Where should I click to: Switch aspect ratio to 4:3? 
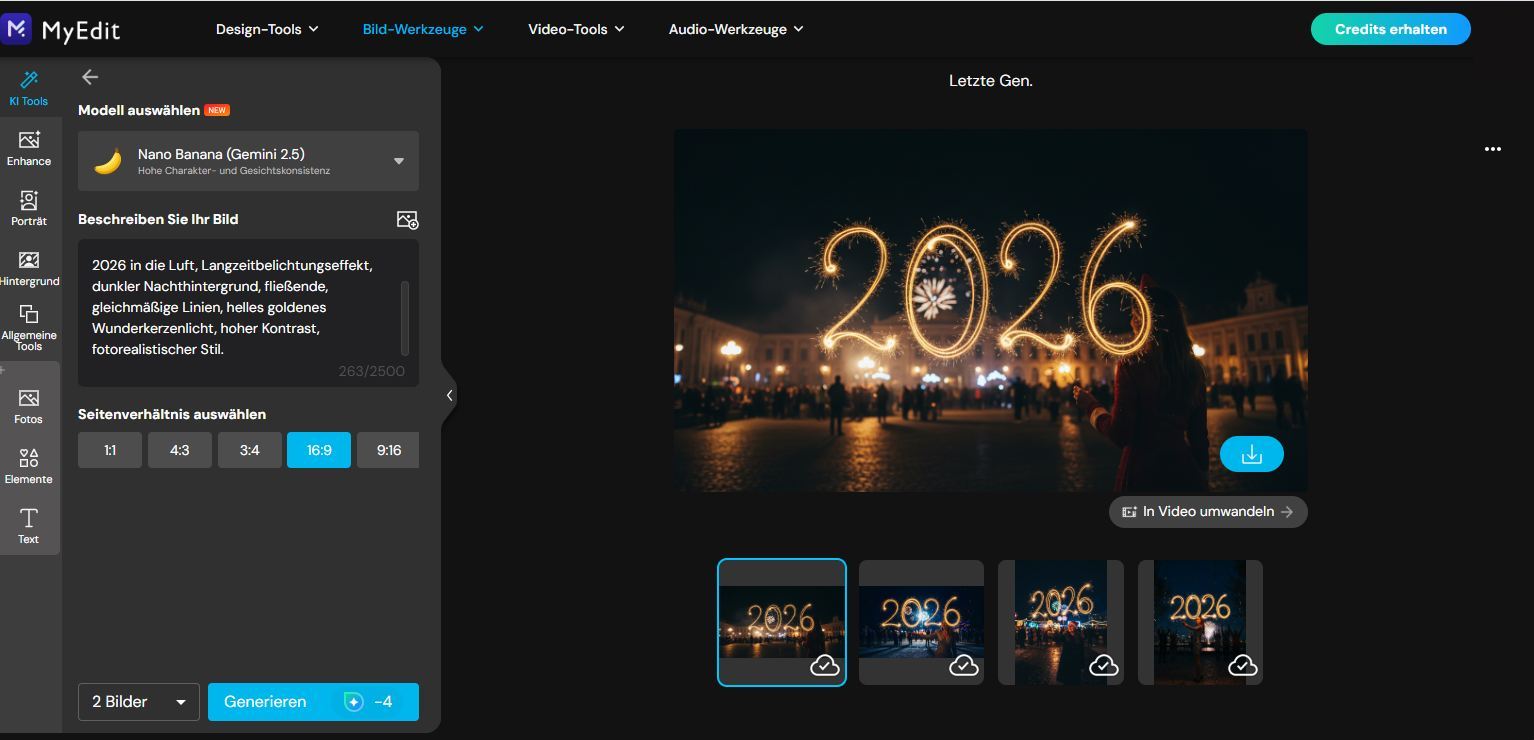(179, 449)
